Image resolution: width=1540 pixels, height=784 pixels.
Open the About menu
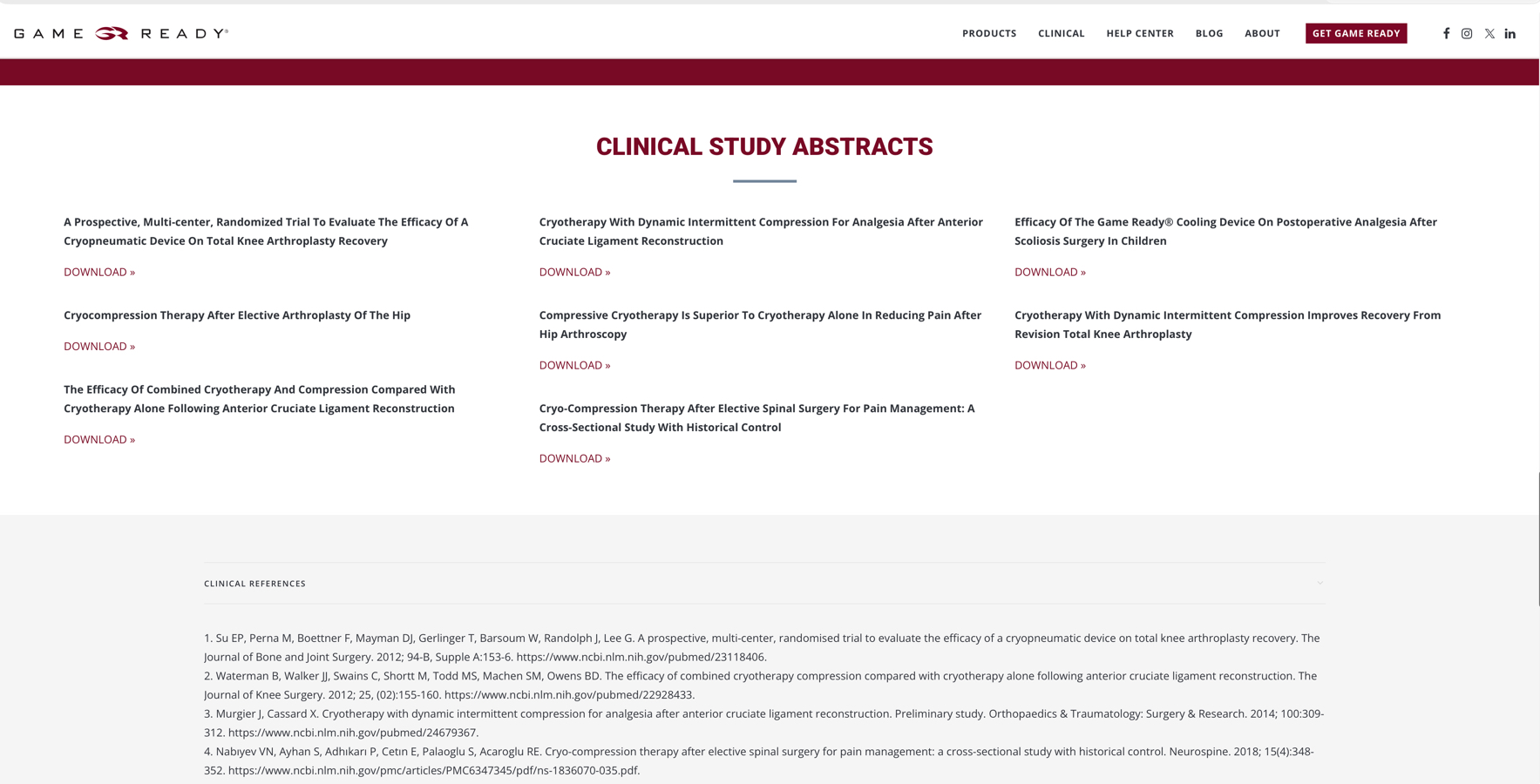click(x=1262, y=33)
